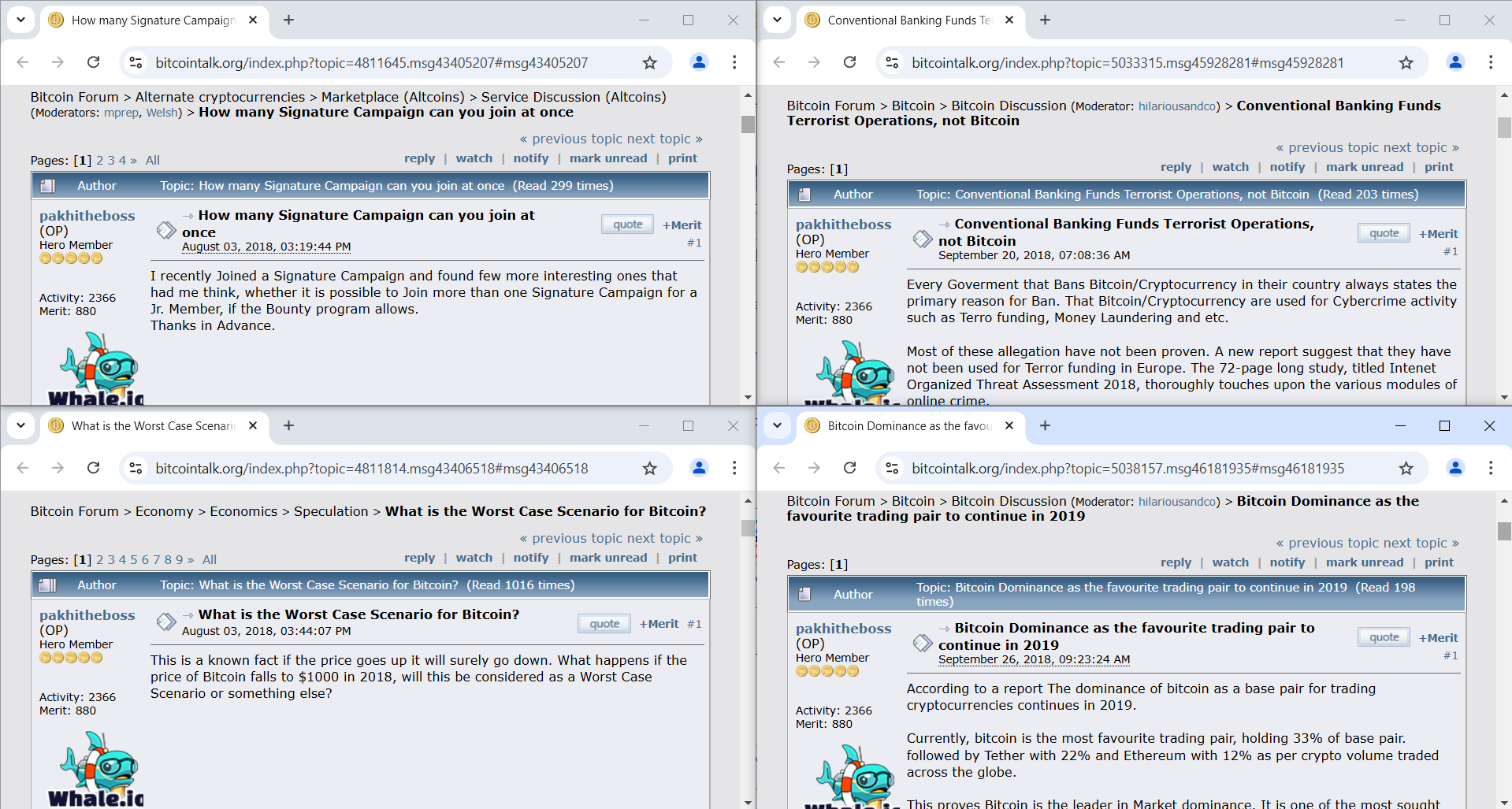The width and height of the screenshot is (1512, 809).
Task: Open Speculation board breadcrumb link
Action: [331, 511]
